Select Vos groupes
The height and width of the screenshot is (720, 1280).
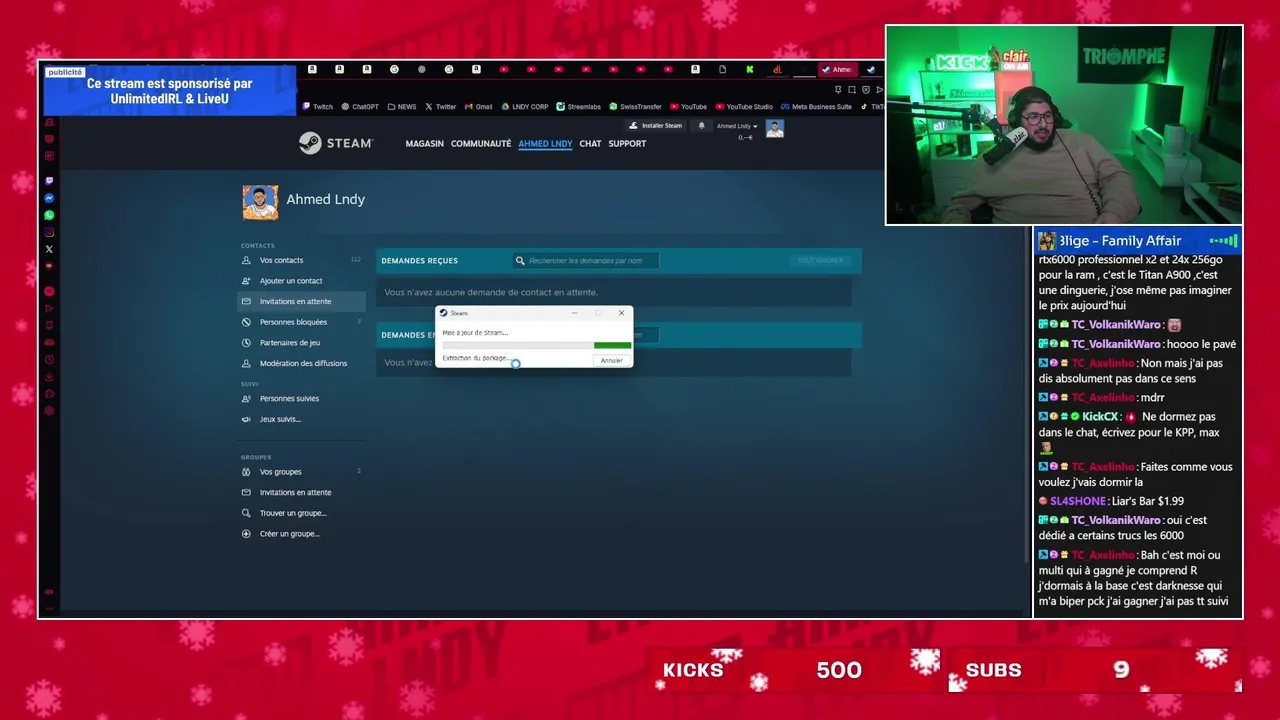(301, 472)
